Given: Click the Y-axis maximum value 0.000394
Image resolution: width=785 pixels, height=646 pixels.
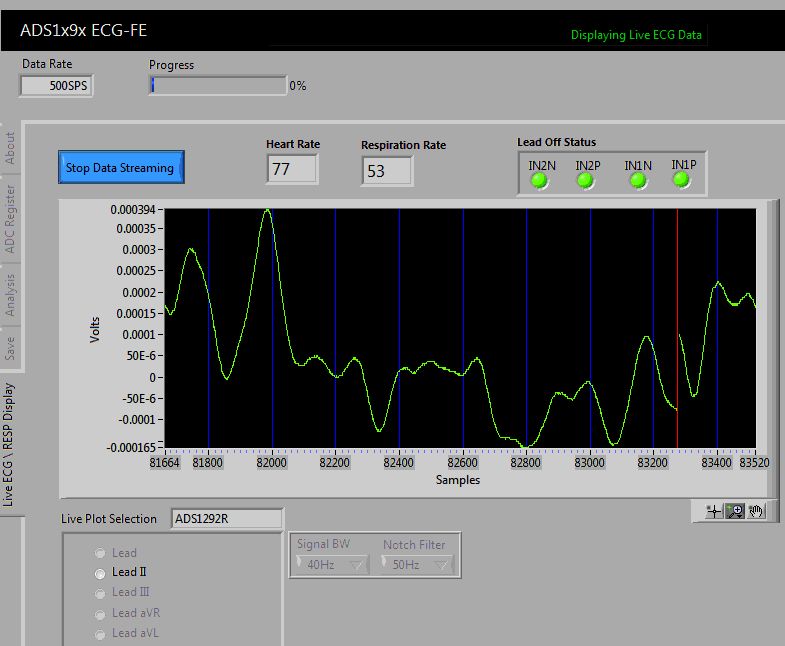Looking at the screenshot, I should 133,209.
